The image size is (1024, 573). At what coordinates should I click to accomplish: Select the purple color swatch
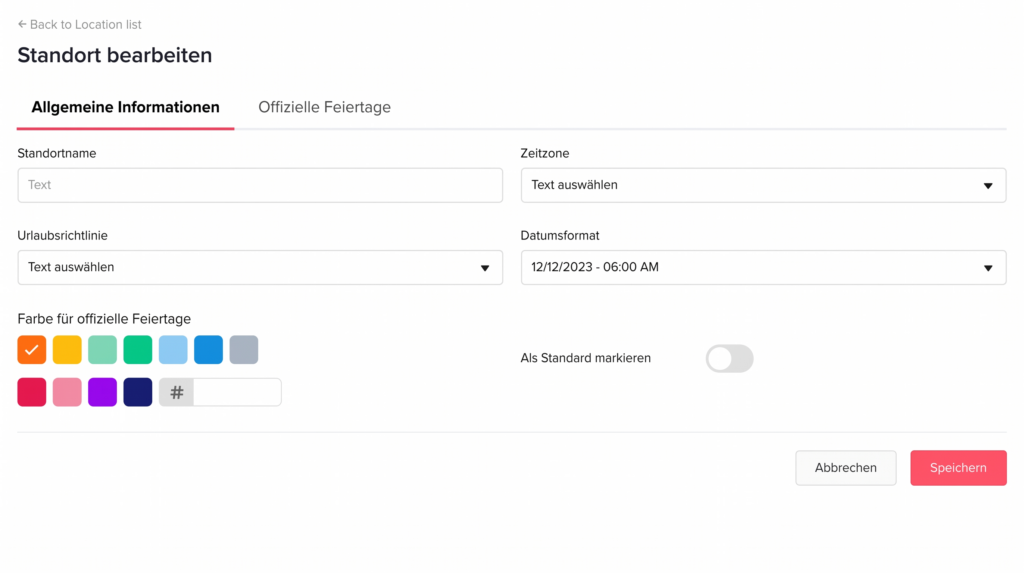(x=102, y=392)
